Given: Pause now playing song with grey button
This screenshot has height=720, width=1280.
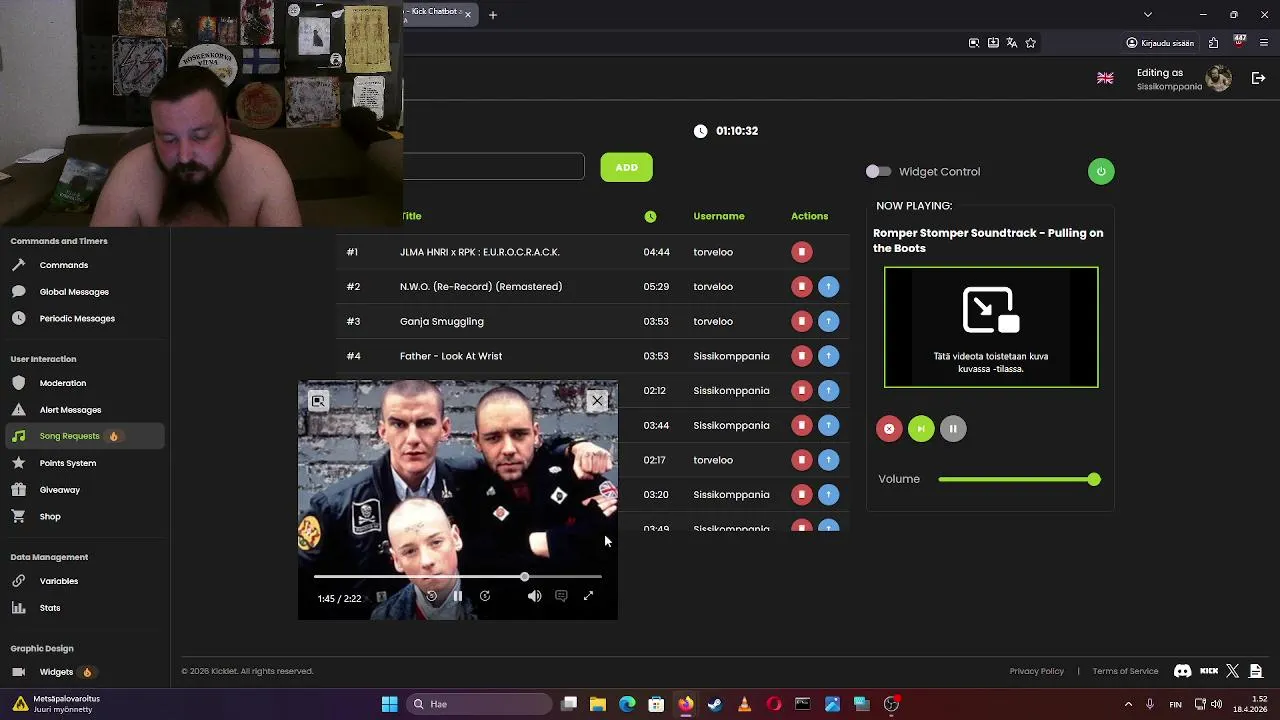Looking at the screenshot, I should [x=953, y=429].
